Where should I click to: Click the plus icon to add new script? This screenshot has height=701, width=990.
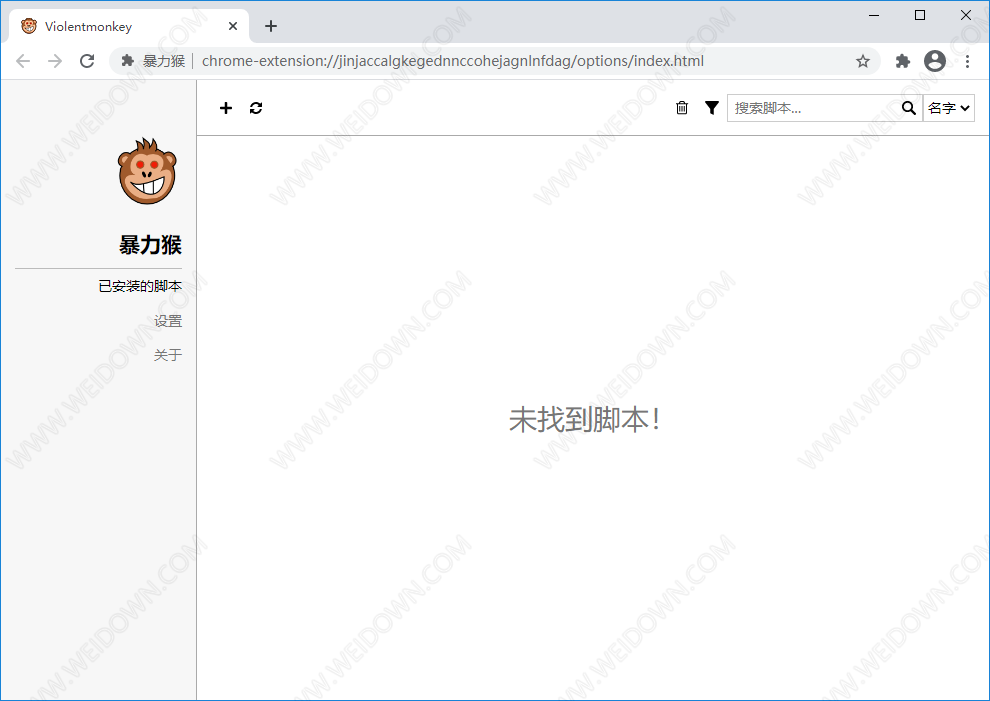(225, 108)
